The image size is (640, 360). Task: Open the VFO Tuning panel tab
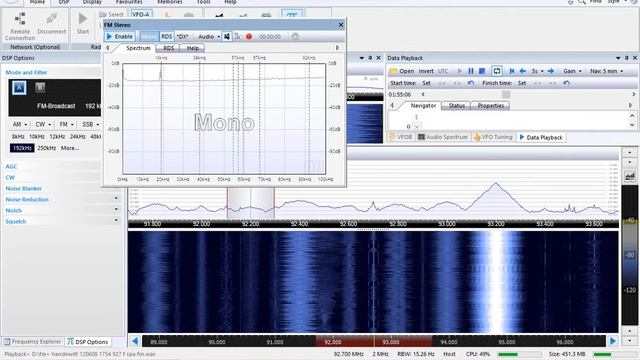(x=493, y=137)
